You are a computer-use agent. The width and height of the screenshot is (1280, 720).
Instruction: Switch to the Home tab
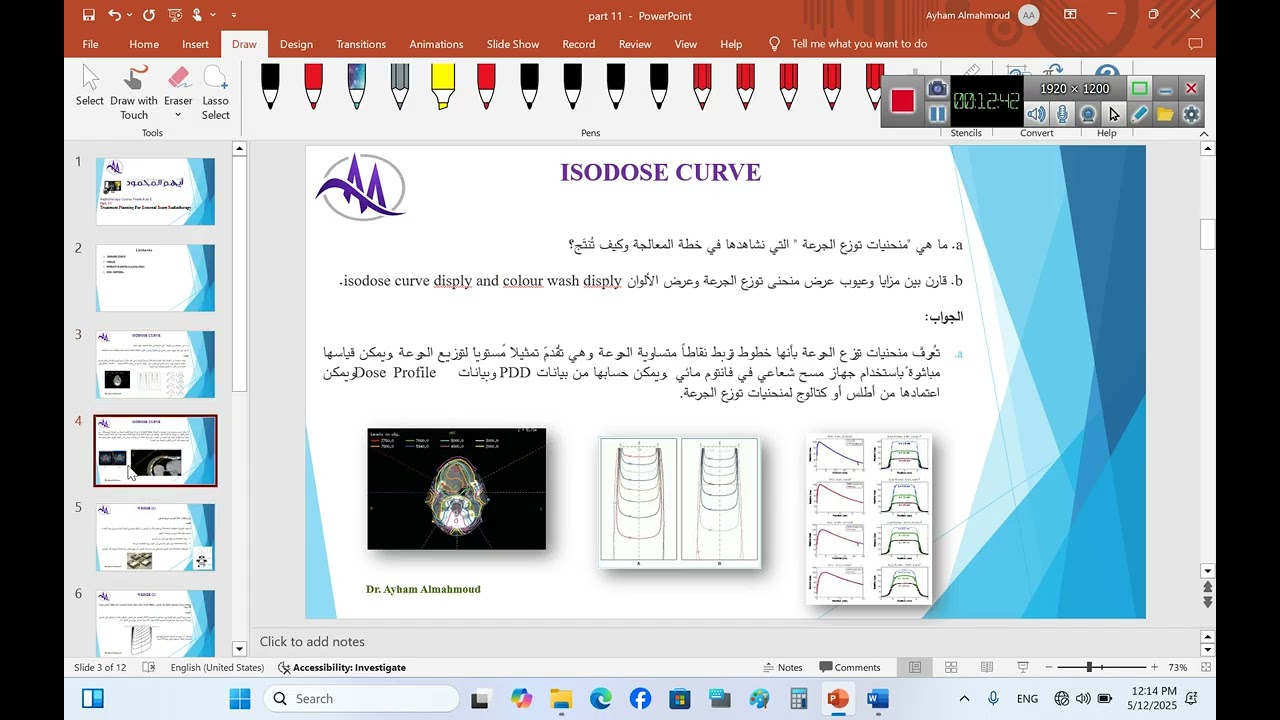click(x=144, y=44)
